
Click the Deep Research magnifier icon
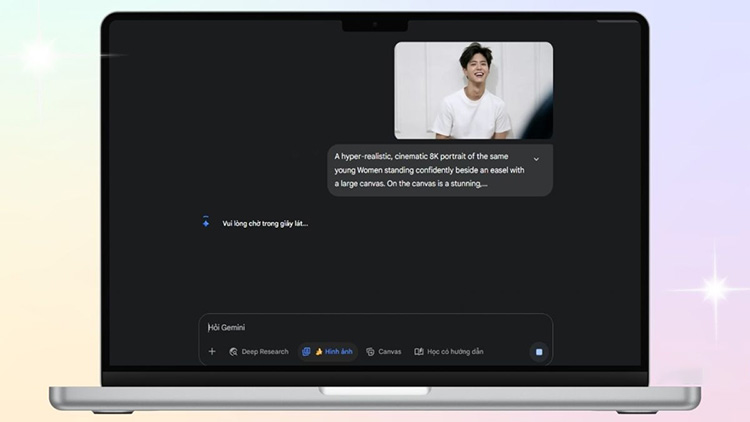click(x=233, y=352)
